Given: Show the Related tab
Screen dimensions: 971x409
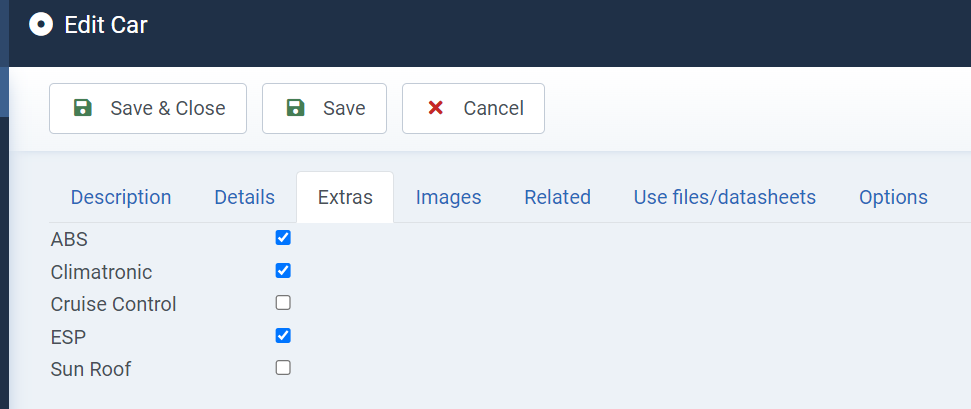Looking at the screenshot, I should click(x=557, y=197).
